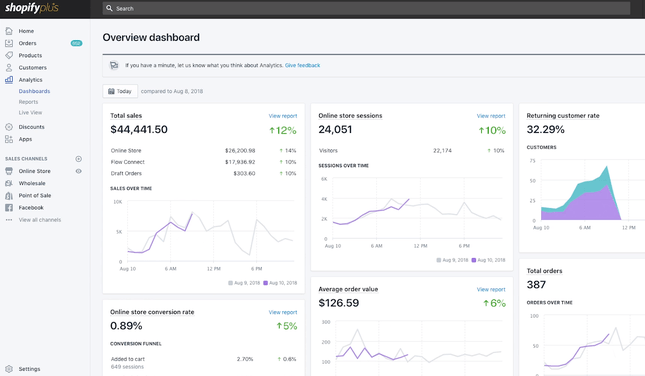The image size is (645, 376).
Task: Click Aug 9, 2018 gray legend in Total sales
Action: (x=244, y=283)
